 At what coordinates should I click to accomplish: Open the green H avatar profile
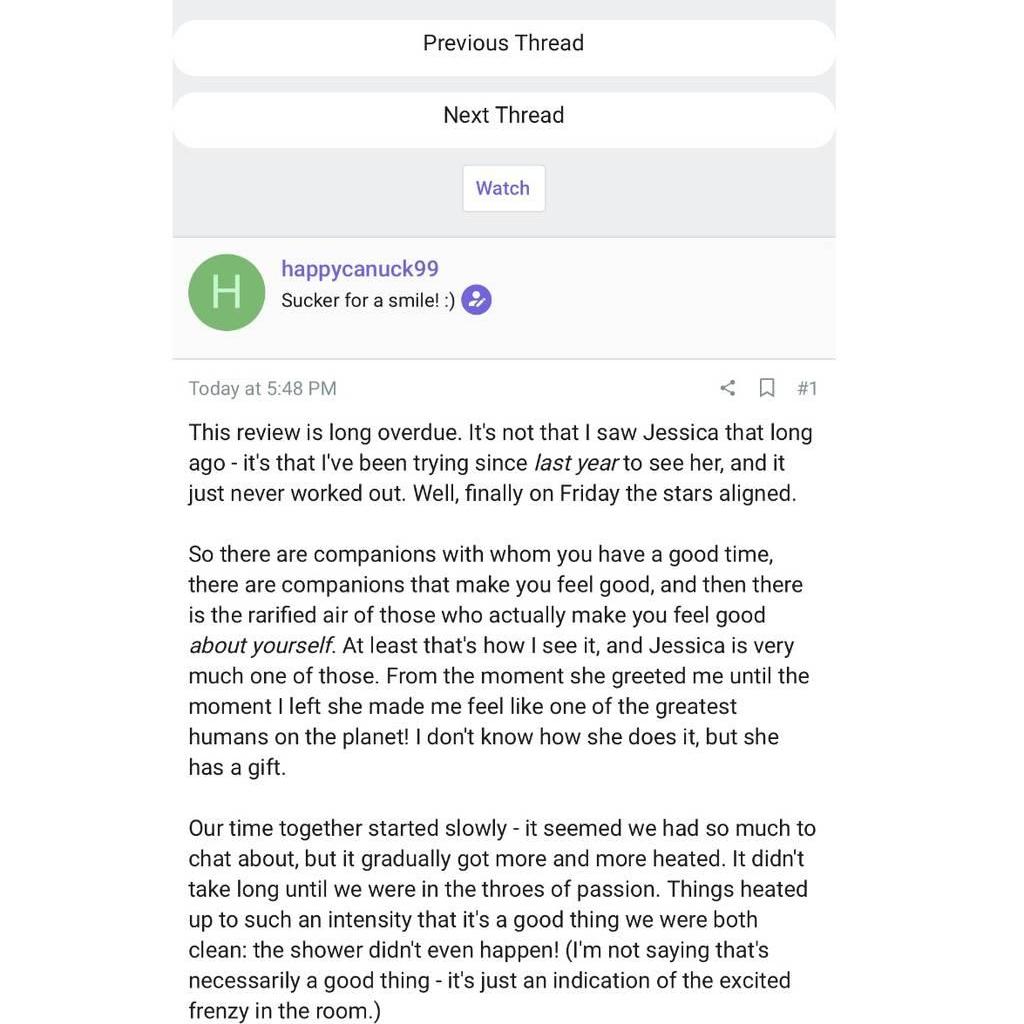click(226, 292)
